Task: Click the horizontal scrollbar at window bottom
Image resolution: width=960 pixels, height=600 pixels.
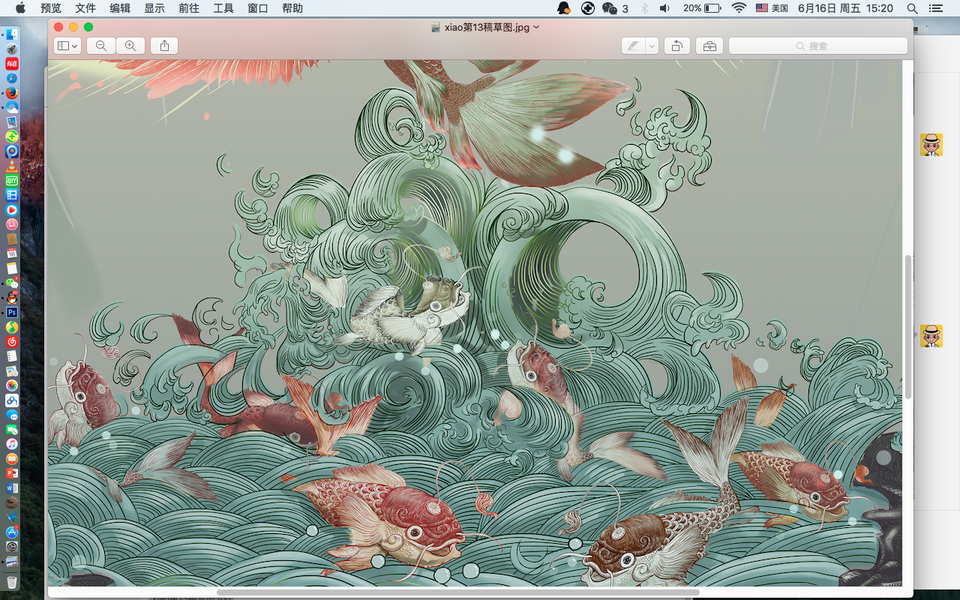Action: point(458,592)
